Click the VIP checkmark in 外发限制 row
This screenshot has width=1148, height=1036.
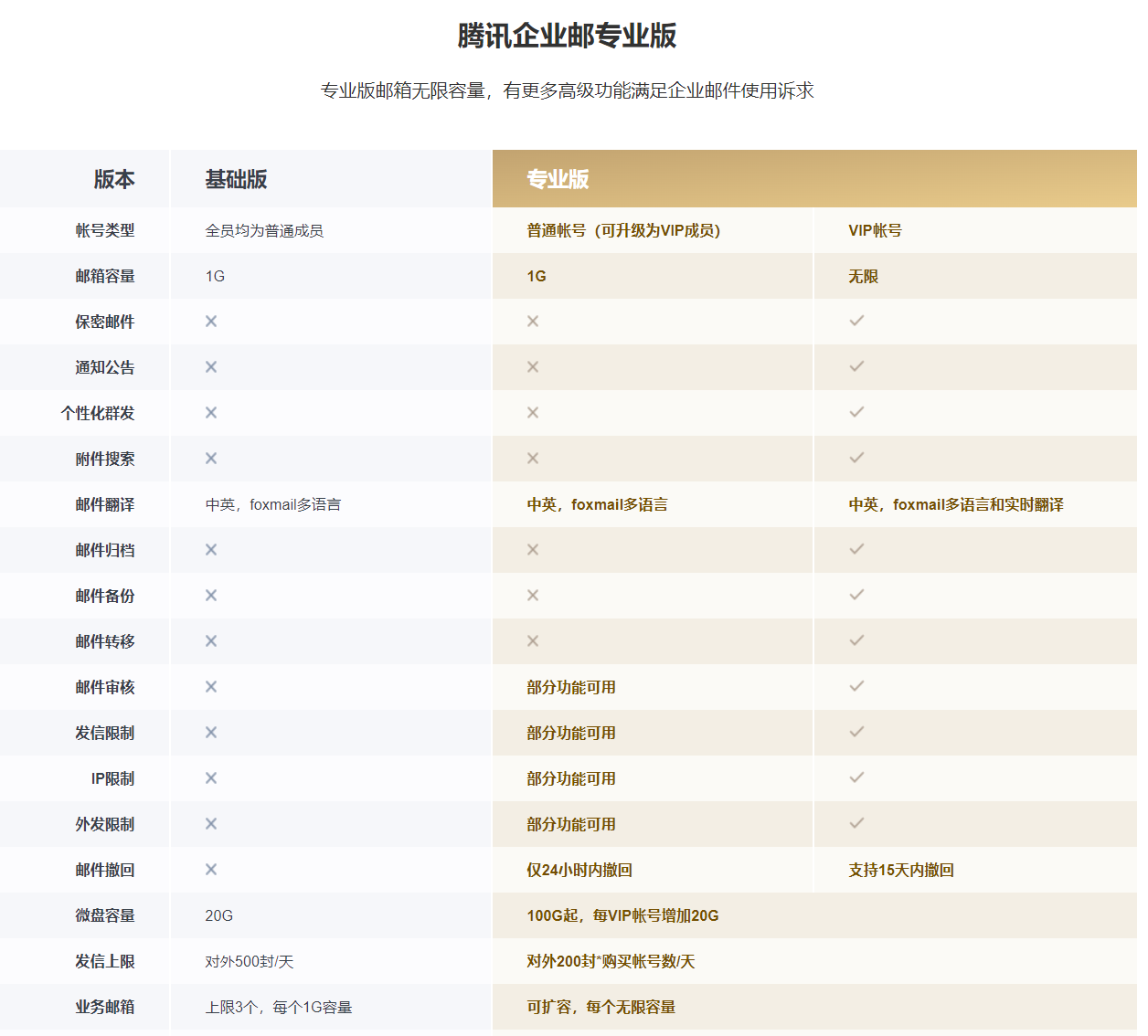point(856,823)
